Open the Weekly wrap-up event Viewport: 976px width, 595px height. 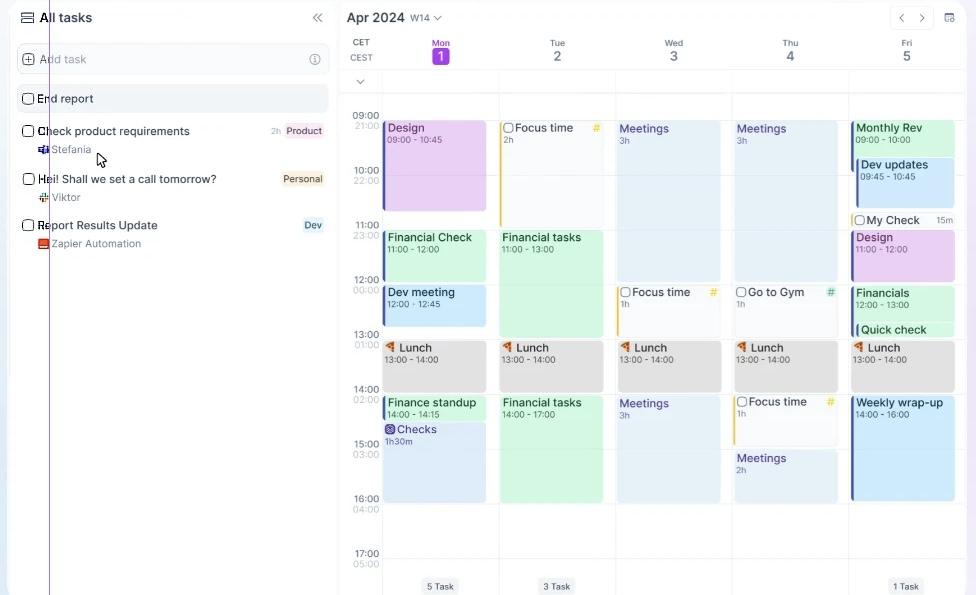coord(903,448)
